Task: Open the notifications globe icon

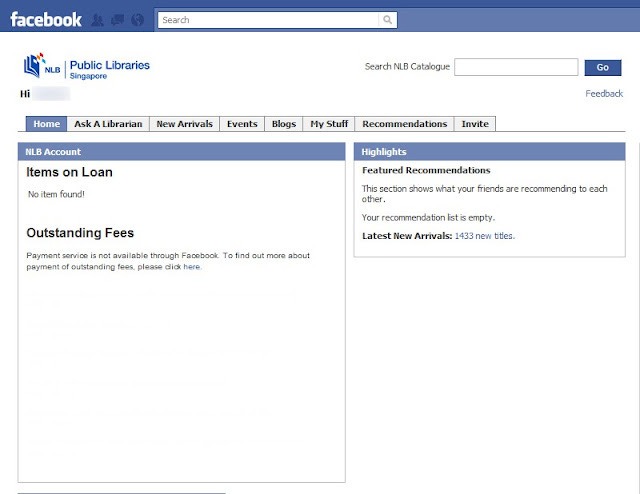Action: pyautogui.click(x=138, y=20)
